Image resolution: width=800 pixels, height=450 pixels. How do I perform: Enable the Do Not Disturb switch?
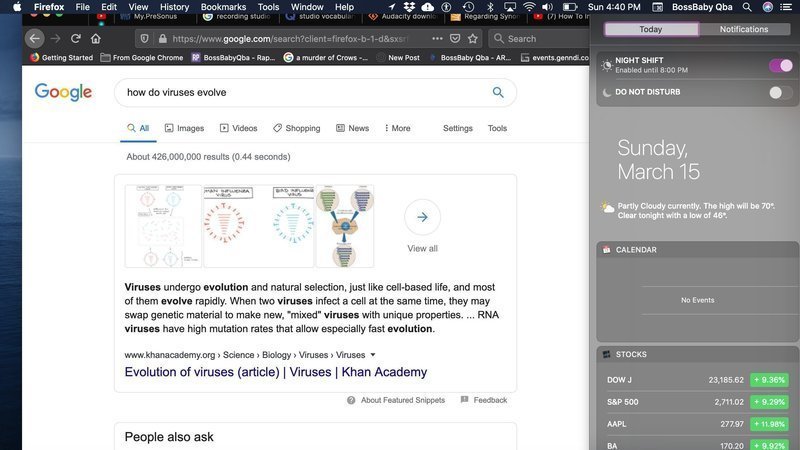tap(780, 92)
